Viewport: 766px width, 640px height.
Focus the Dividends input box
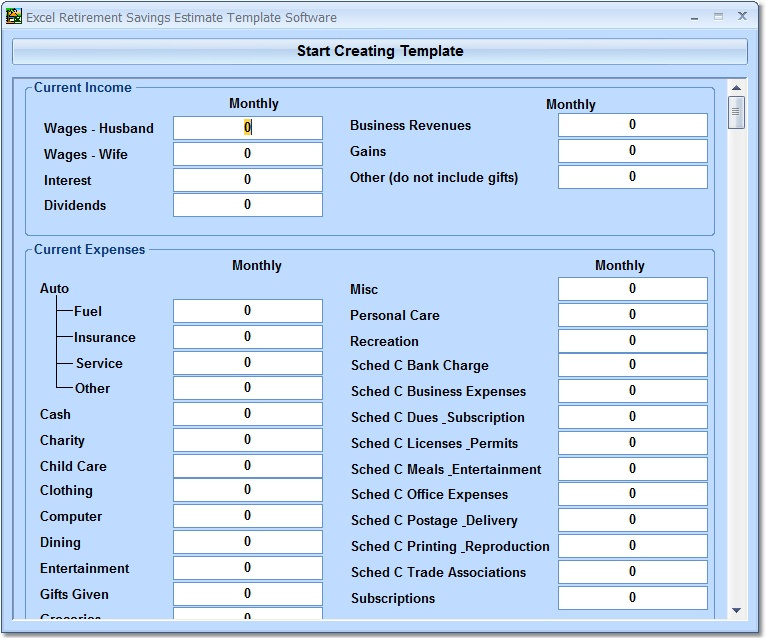(x=248, y=205)
